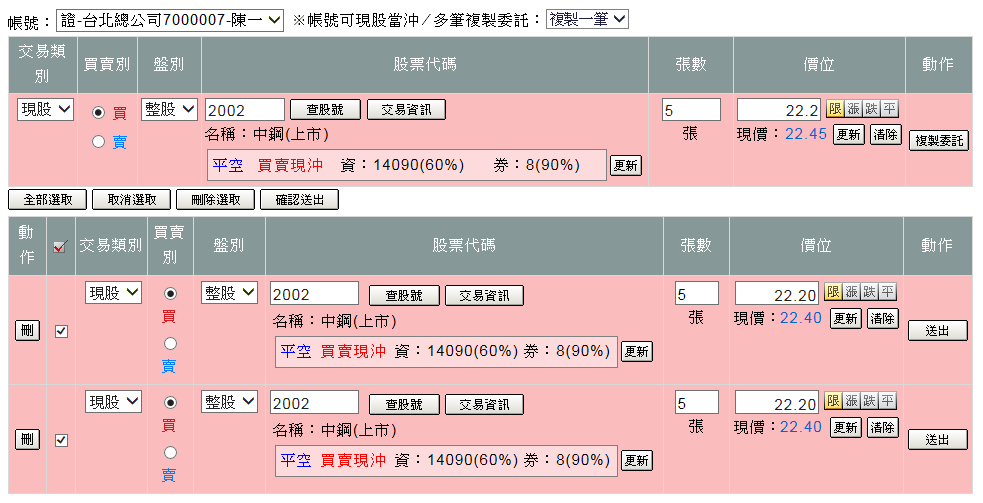The height and width of the screenshot is (503, 983).
Task: Open the 帳號 account dropdown
Action: pos(172,20)
